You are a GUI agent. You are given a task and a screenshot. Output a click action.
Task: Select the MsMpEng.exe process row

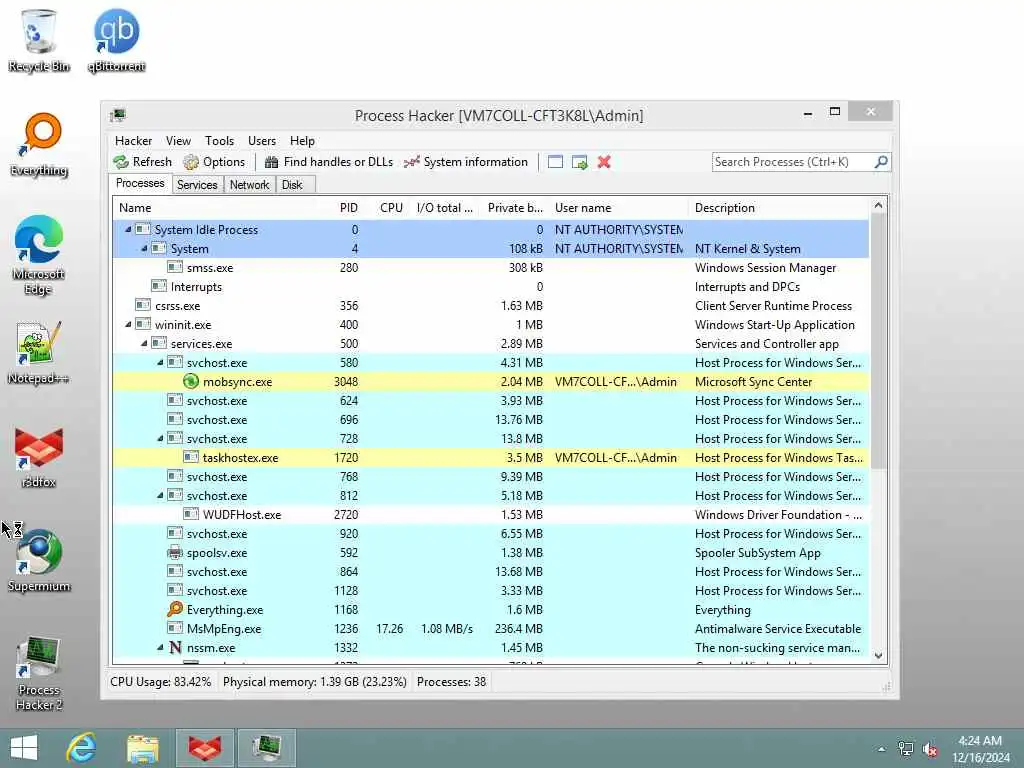(491, 628)
